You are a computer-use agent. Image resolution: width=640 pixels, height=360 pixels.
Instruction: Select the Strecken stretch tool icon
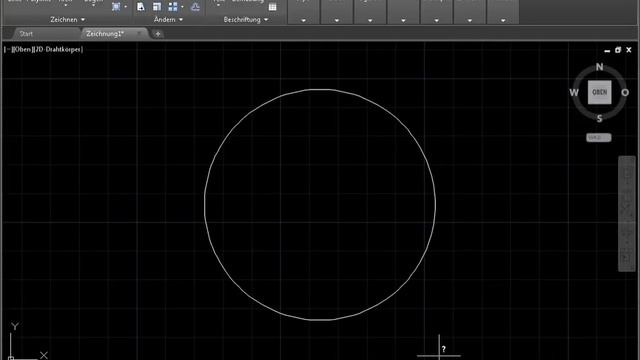pyautogui.click(x=141, y=7)
